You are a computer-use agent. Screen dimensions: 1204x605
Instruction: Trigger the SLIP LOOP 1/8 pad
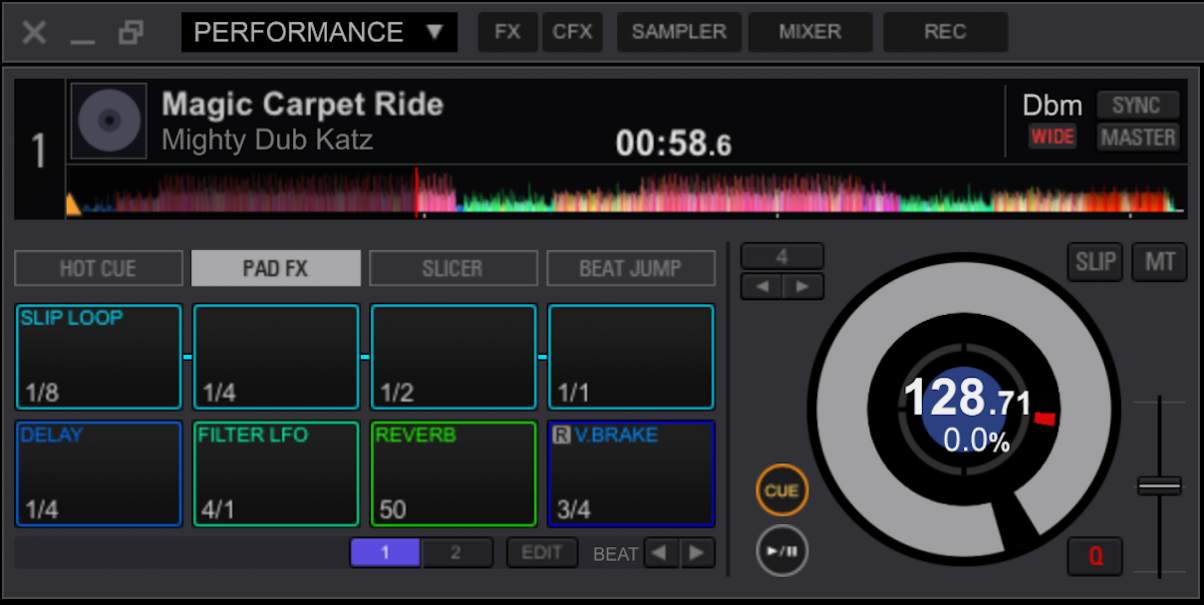tap(98, 357)
